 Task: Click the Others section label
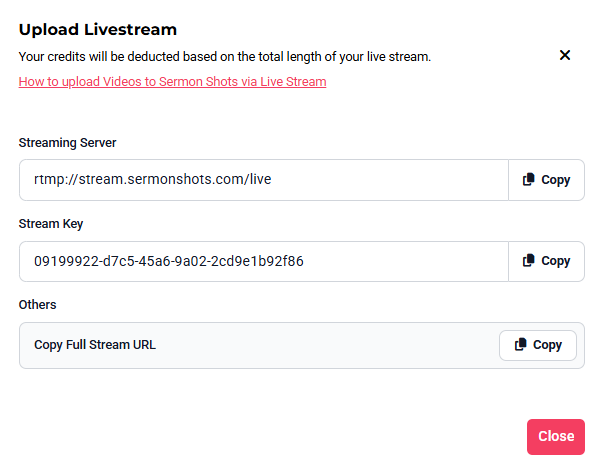click(37, 304)
